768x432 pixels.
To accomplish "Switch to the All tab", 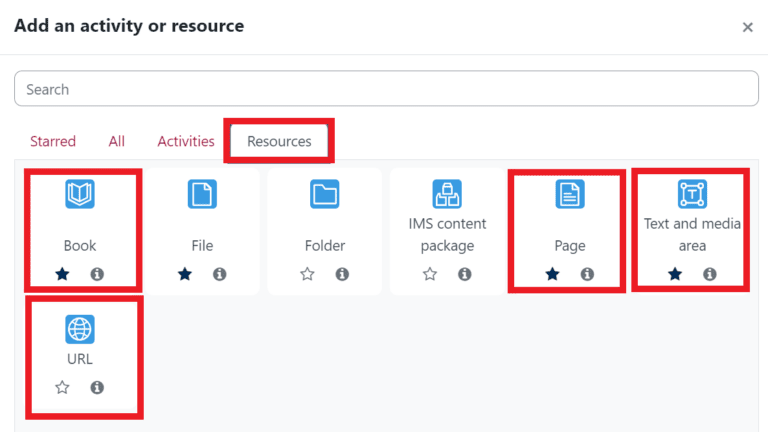I will click(117, 141).
